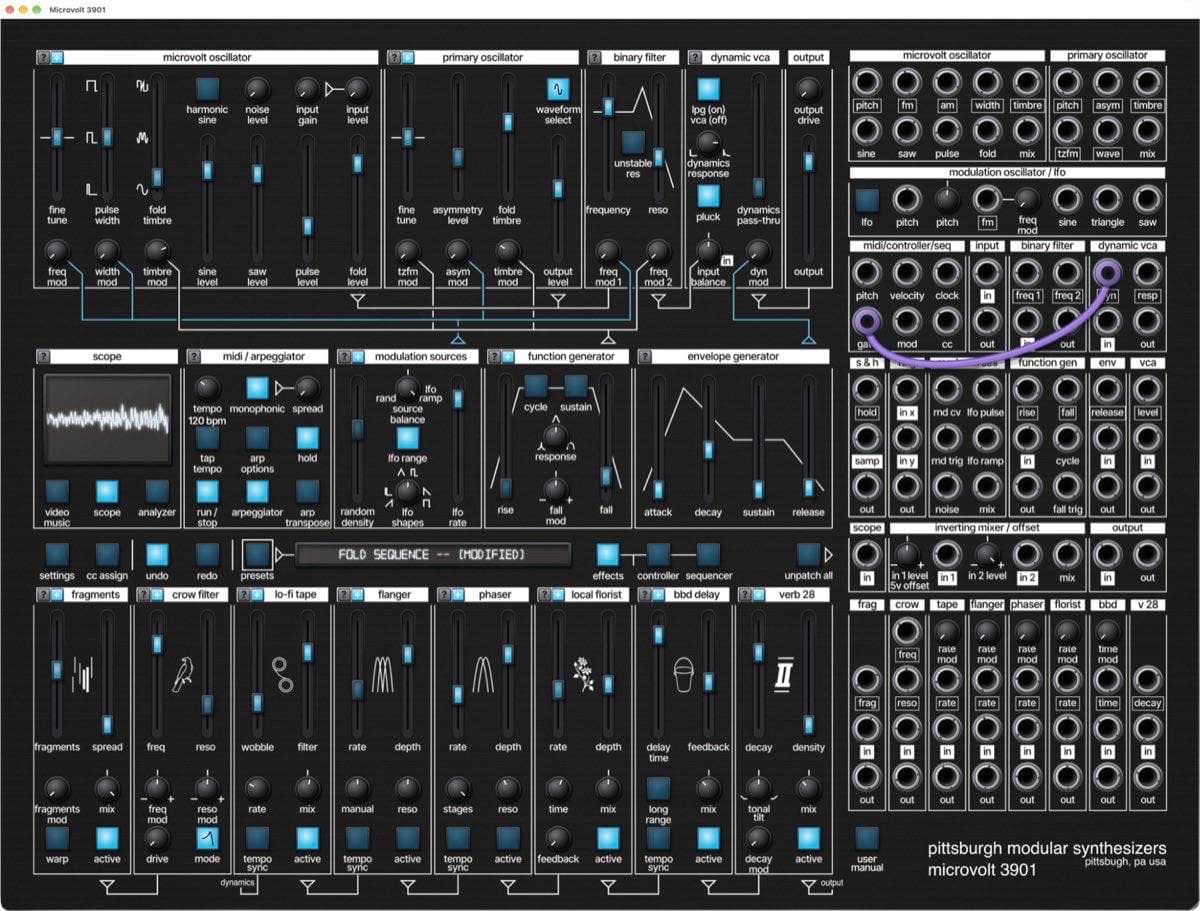This screenshot has height=911, width=1200.
Task: Select the scope display mode button
Action: tap(107, 490)
